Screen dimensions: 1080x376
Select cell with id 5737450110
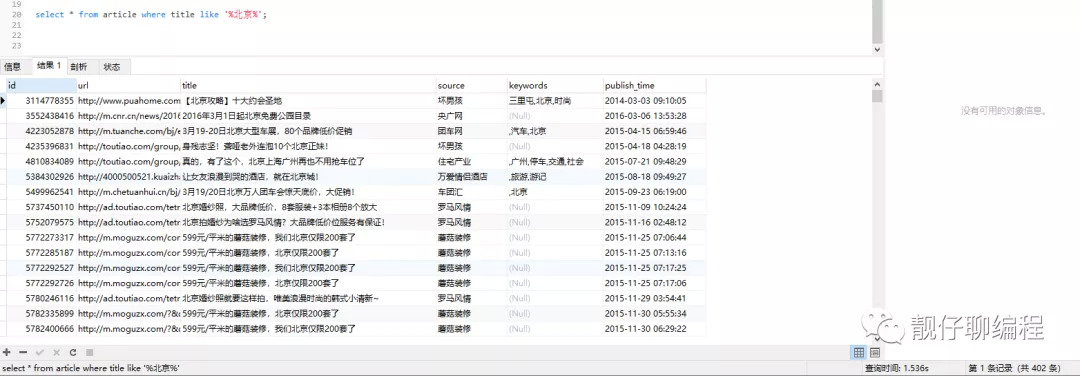41,207
